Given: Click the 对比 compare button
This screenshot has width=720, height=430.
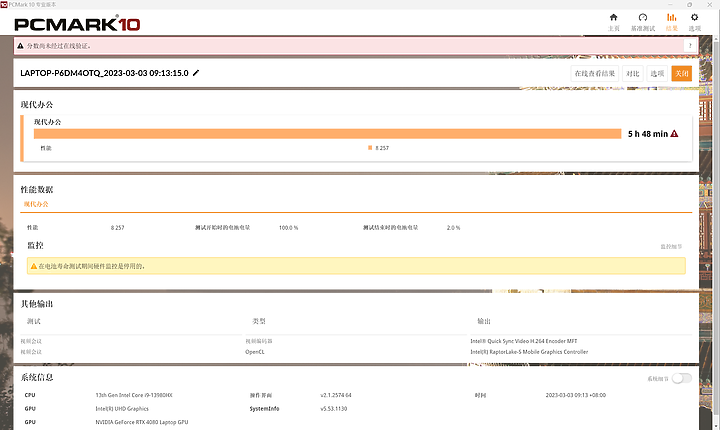Looking at the screenshot, I should (x=633, y=74).
